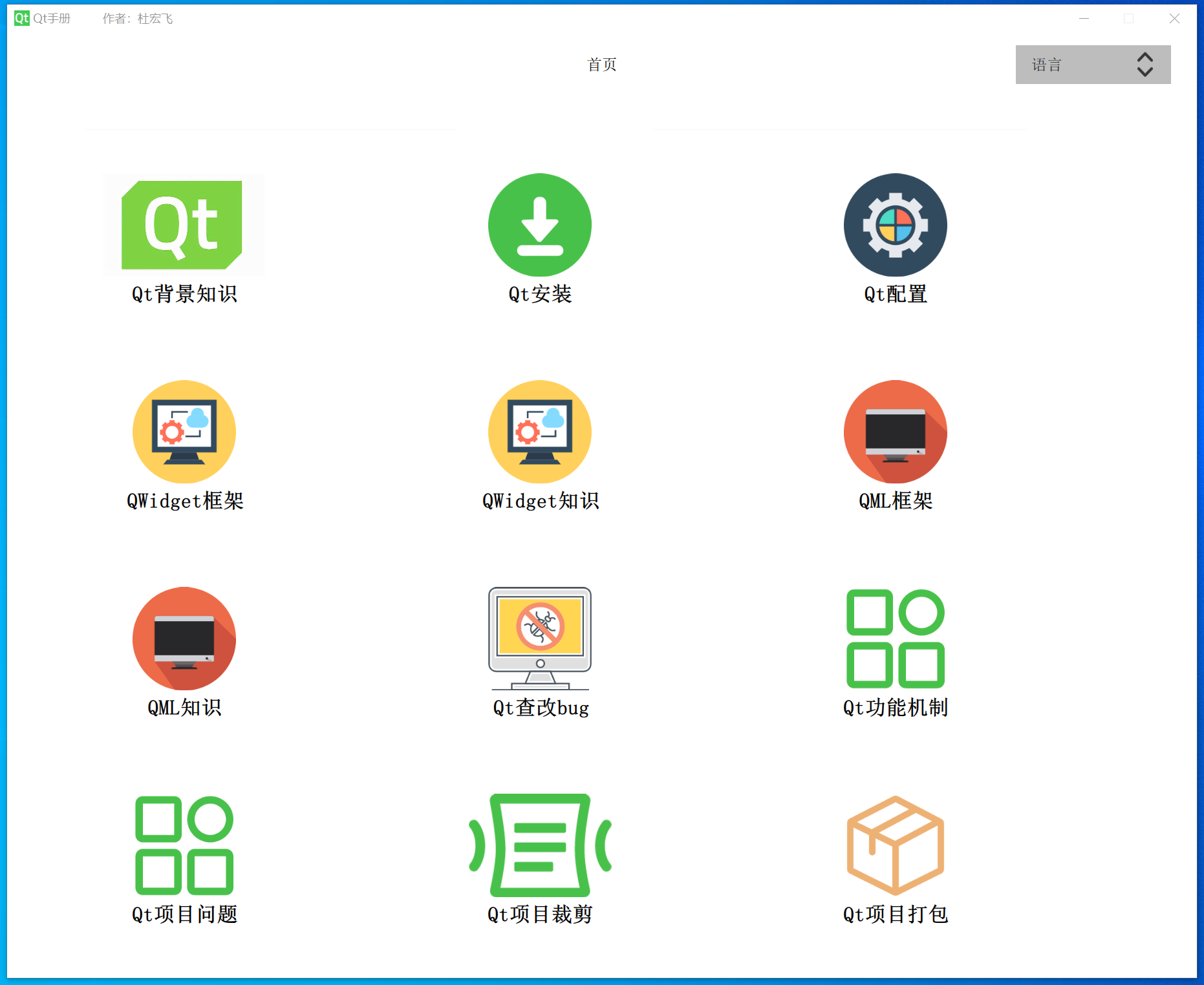This screenshot has height=985, width=1204.
Task: Open the Qt项目打包 box icon
Action: [x=896, y=845]
